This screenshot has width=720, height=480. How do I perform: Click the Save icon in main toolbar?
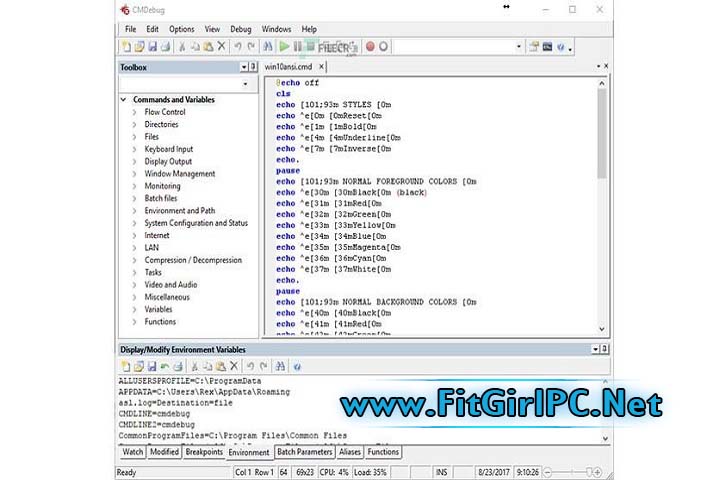pos(152,47)
